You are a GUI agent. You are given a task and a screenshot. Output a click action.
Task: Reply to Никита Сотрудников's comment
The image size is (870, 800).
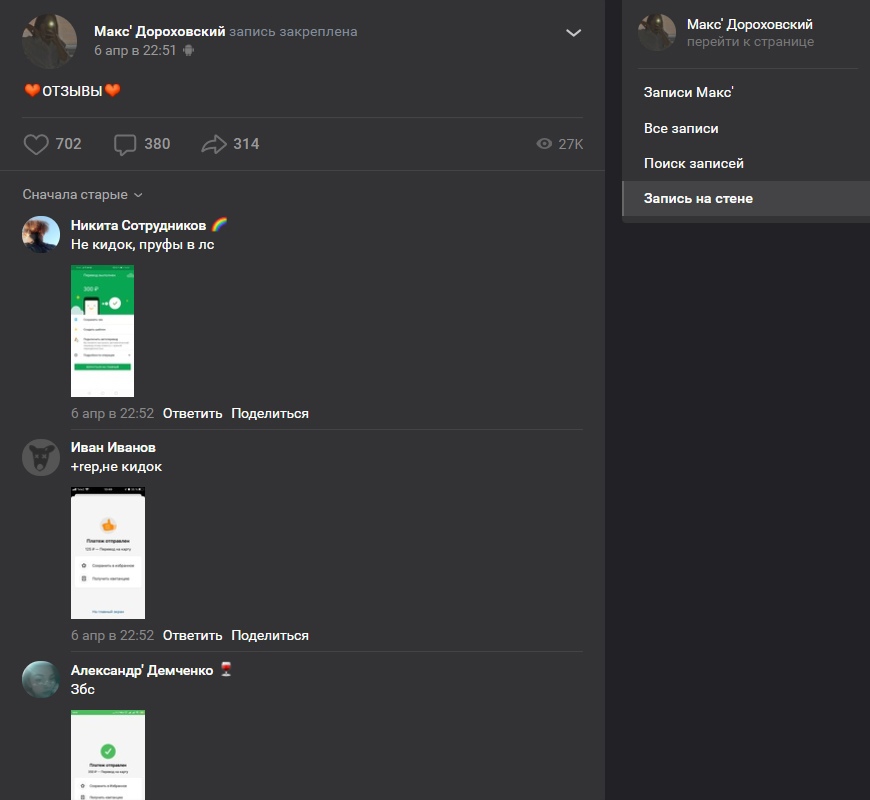click(192, 413)
